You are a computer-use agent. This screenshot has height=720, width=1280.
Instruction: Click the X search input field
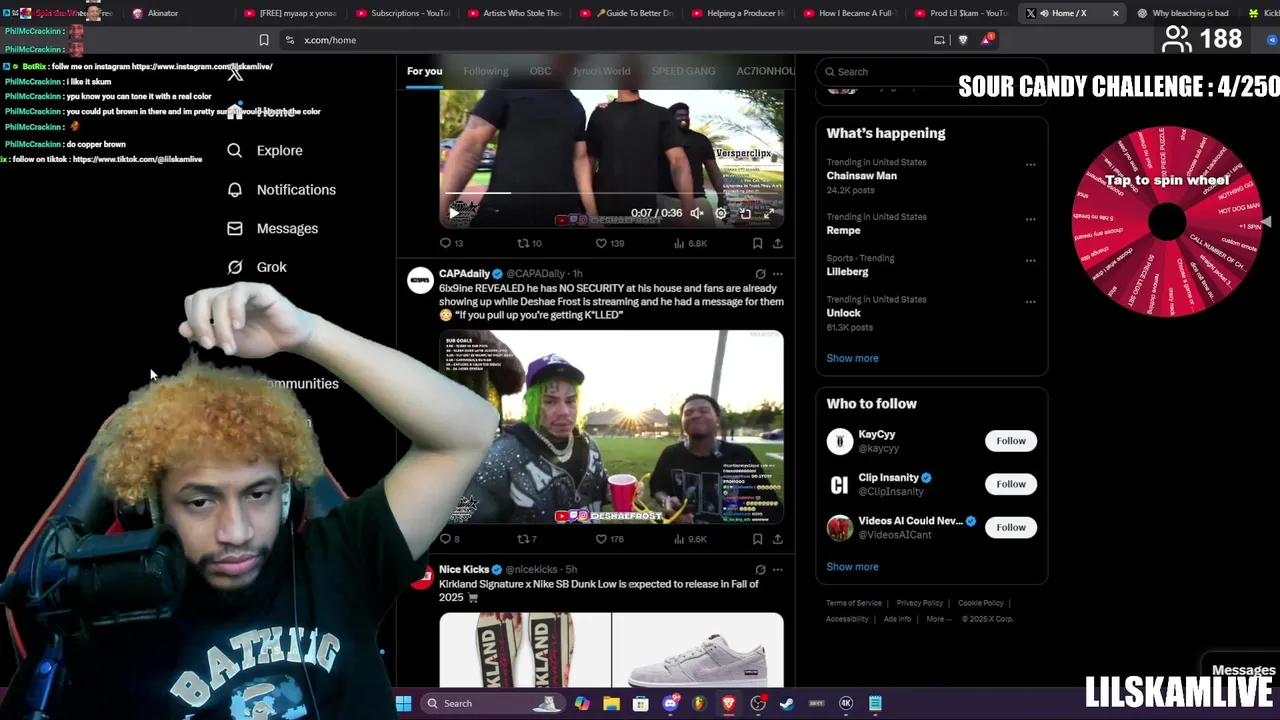click(930, 72)
